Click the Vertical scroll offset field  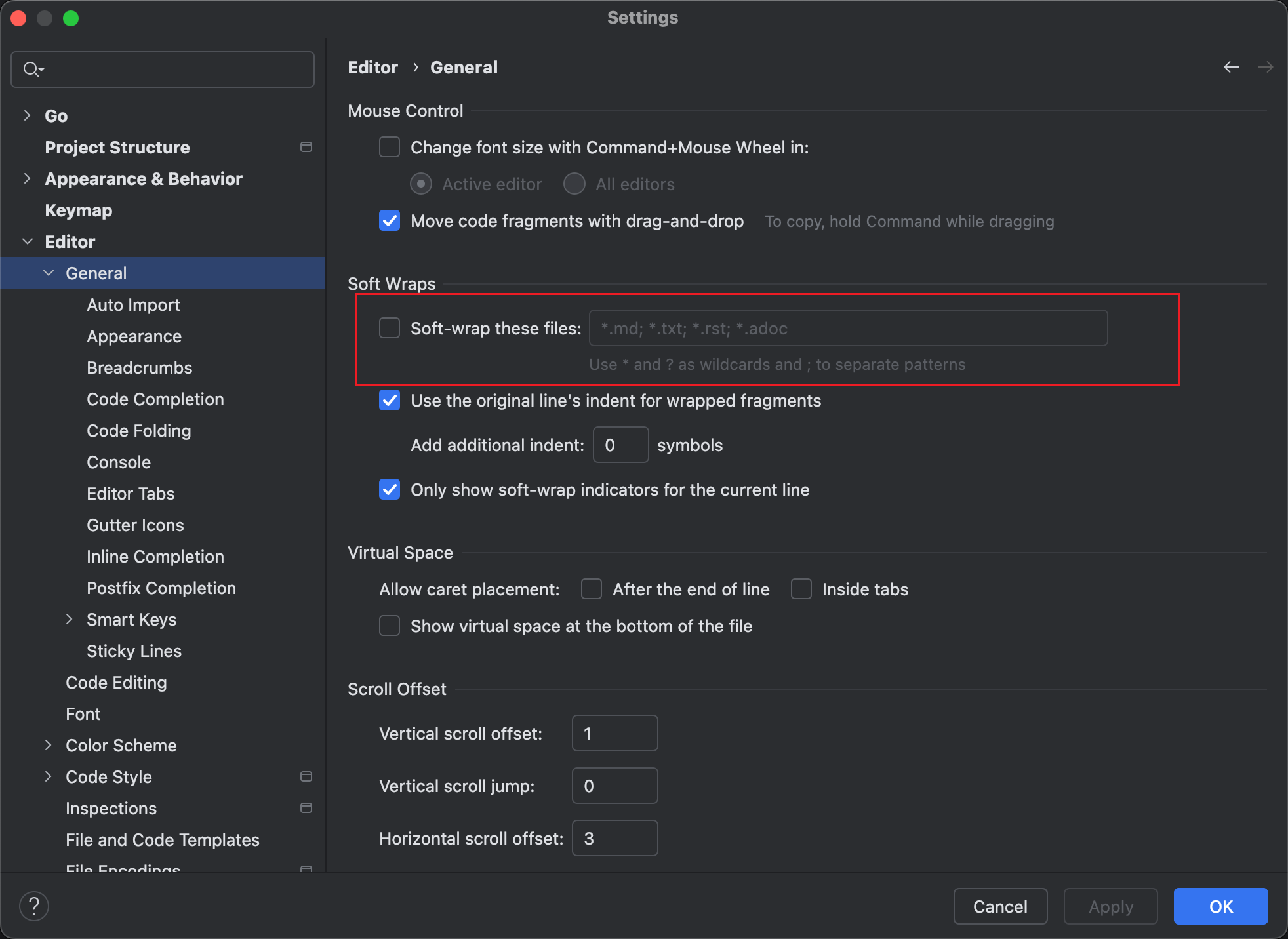pos(614,733)
